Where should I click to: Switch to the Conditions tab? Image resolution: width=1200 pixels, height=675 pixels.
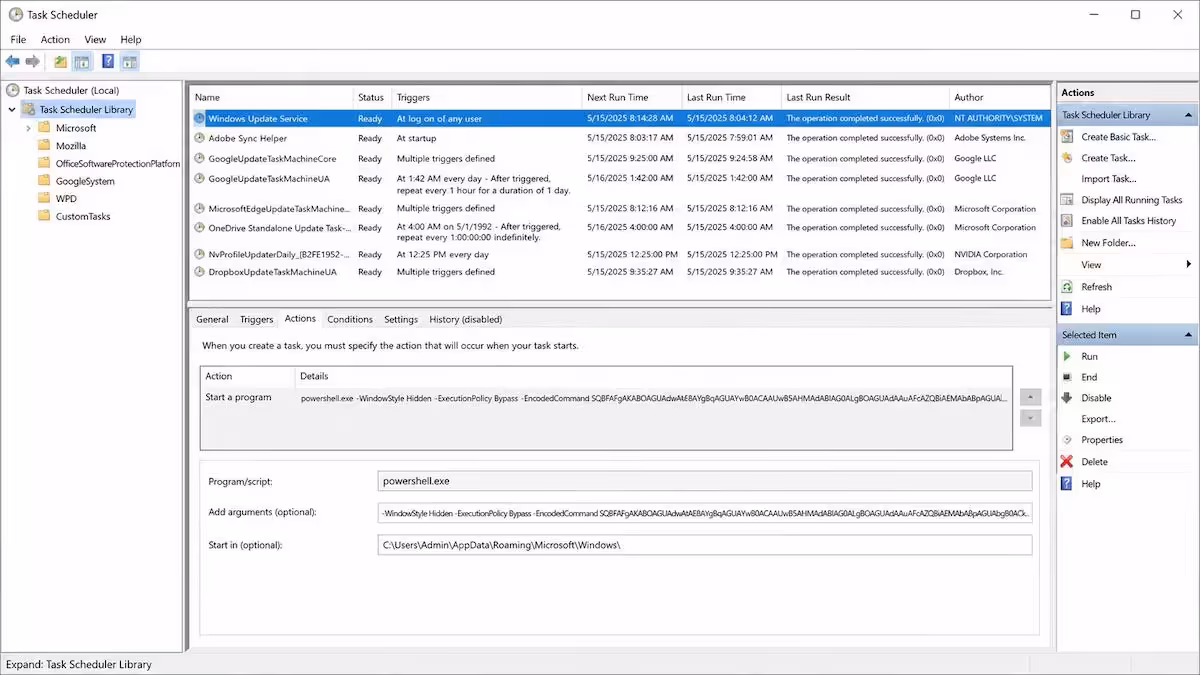tap(350, 319)
